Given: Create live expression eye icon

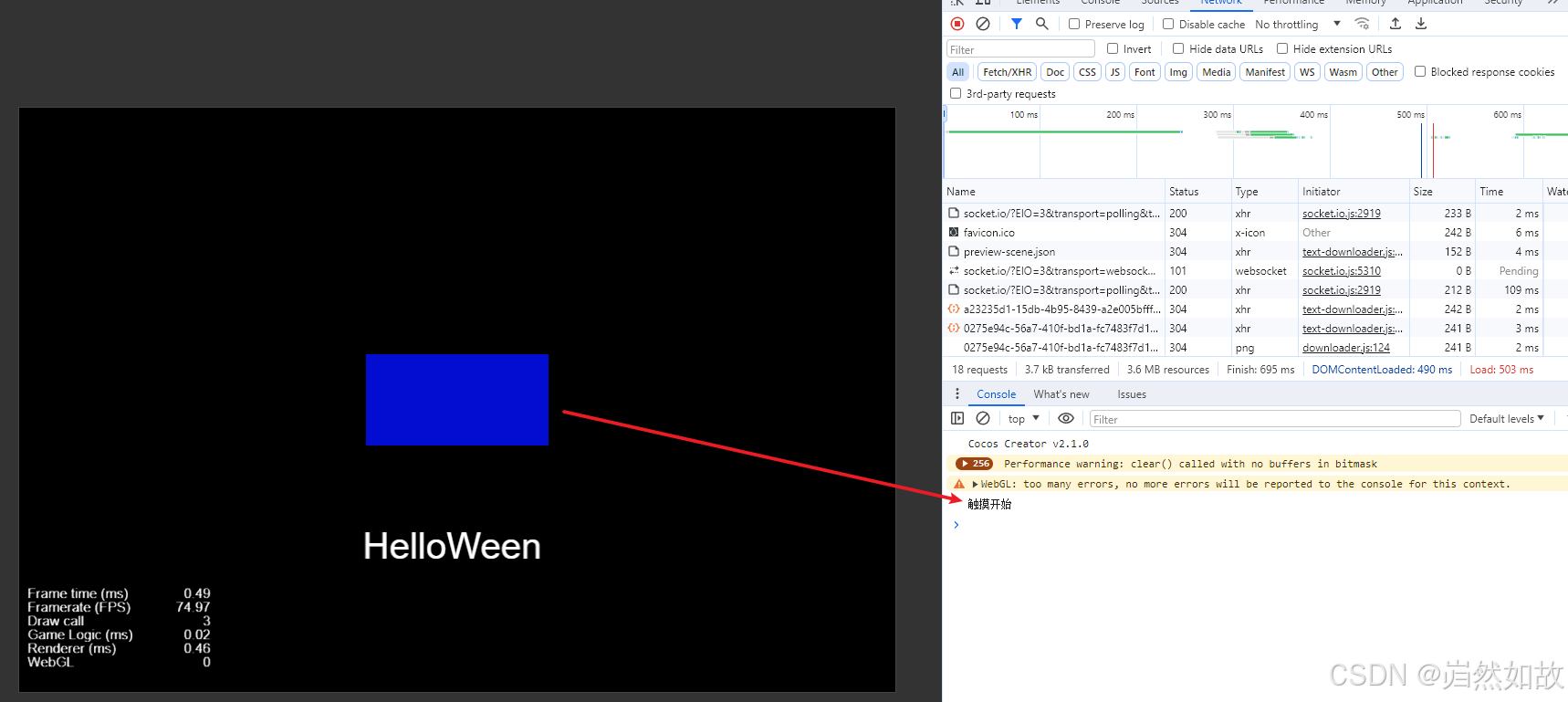Looking at the screenshot, I should (1065, 418).
